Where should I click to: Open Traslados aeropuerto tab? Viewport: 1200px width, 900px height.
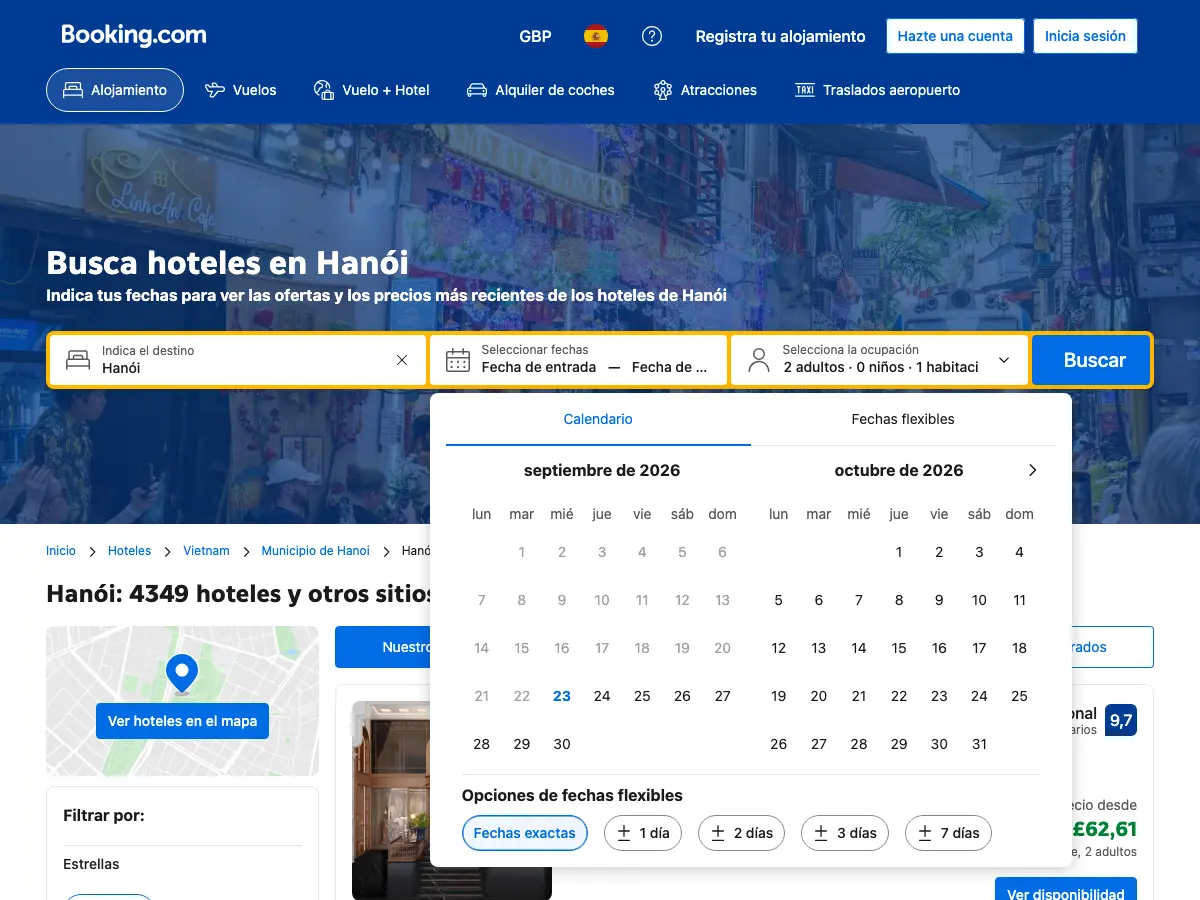tap(877, 90)
